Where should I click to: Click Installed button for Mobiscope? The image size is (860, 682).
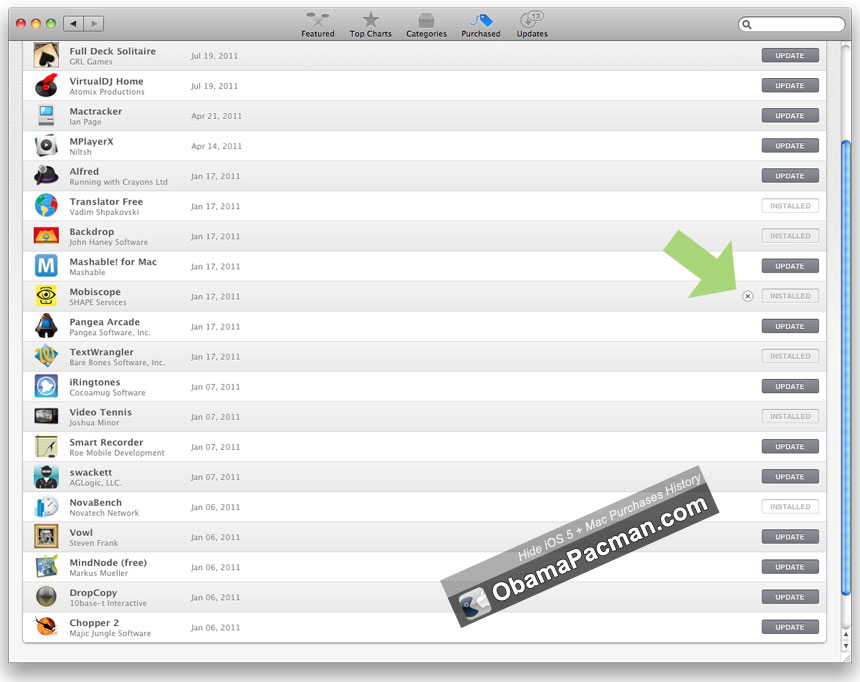[790, 296]
